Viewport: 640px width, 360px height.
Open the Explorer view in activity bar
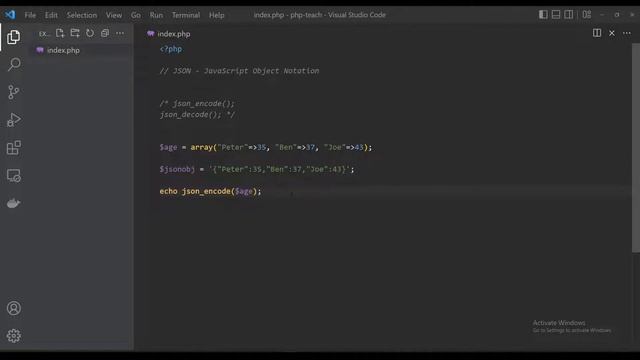(x=13, y=37)
